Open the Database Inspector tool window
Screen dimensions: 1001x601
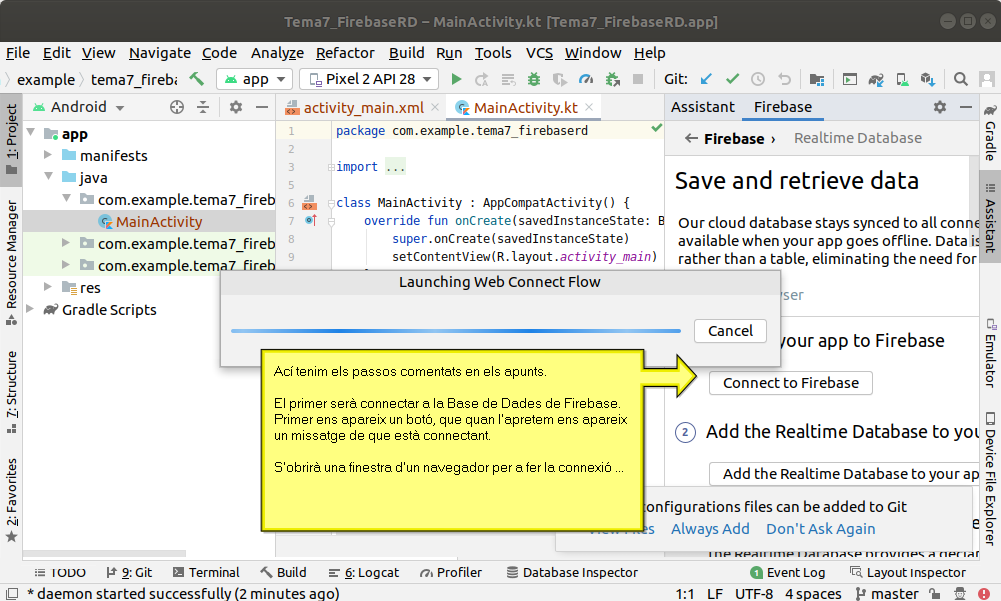click(572, 572)
